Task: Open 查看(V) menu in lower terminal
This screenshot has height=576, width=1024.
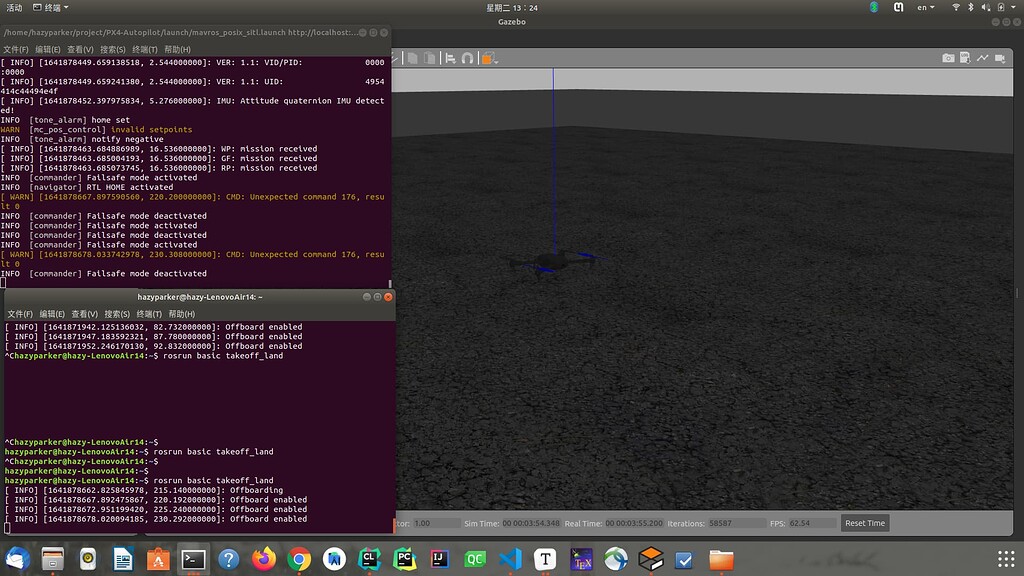Action: click(84, 314)
